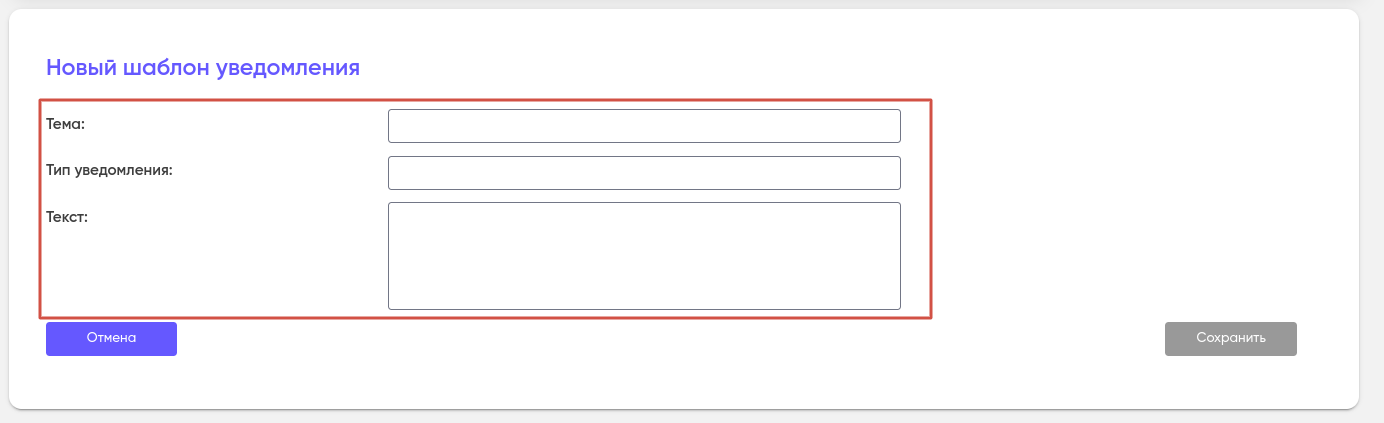The width and height of the screenshot is (1384, 423).
Task: Click the Сохранить button
Action: pos(1230,338)
